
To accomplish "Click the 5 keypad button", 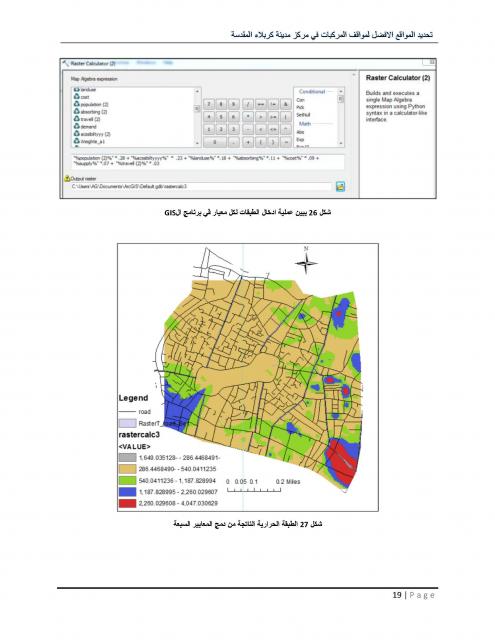I will [221, 117].
